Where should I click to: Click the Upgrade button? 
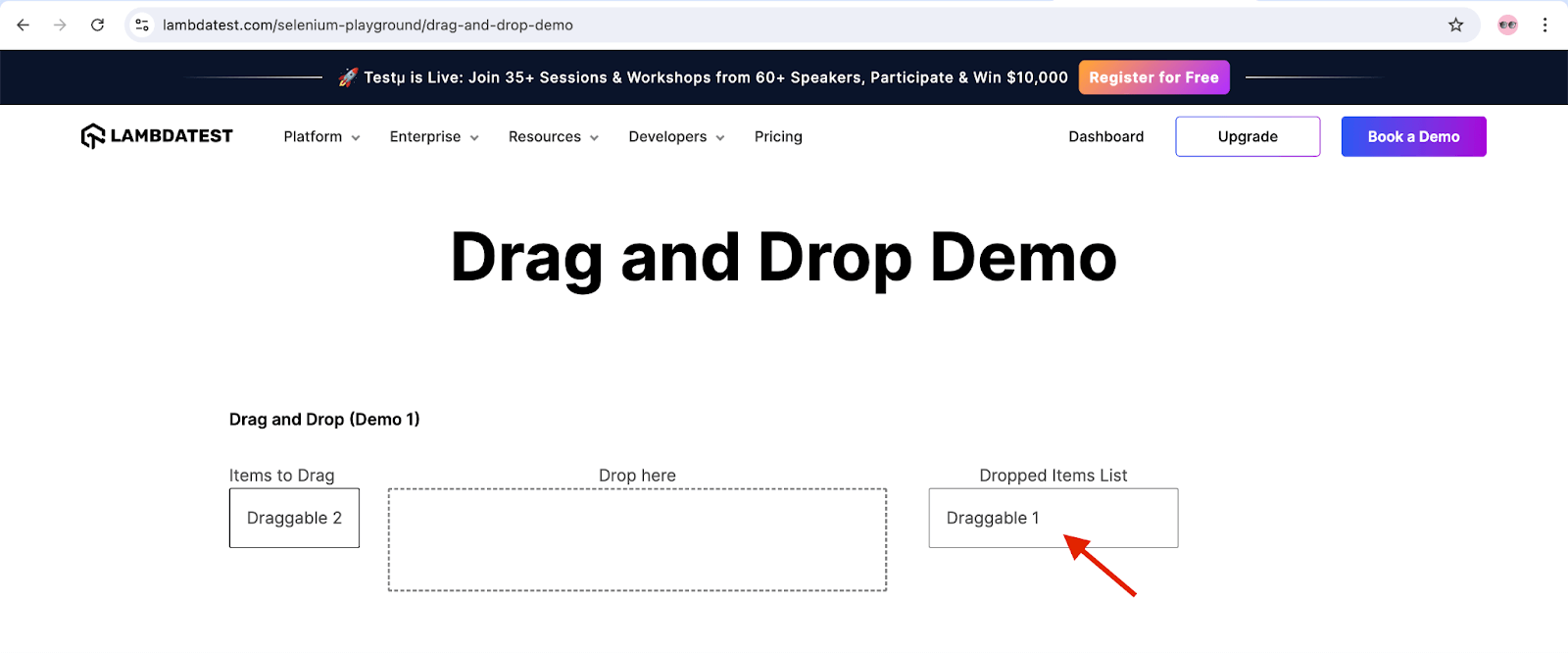click(x=1248, y=136)
